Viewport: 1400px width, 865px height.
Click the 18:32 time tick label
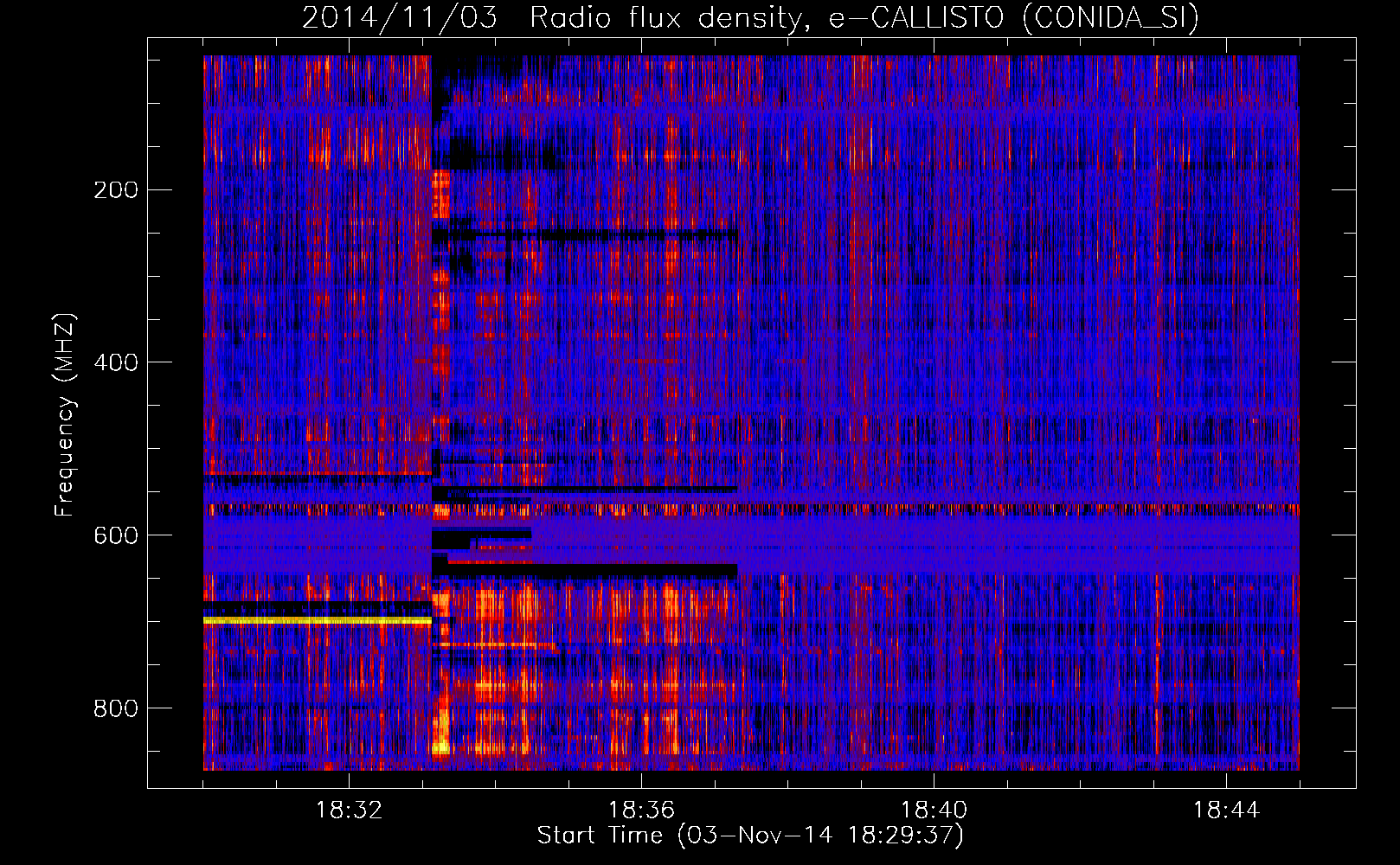coord(349,810)
